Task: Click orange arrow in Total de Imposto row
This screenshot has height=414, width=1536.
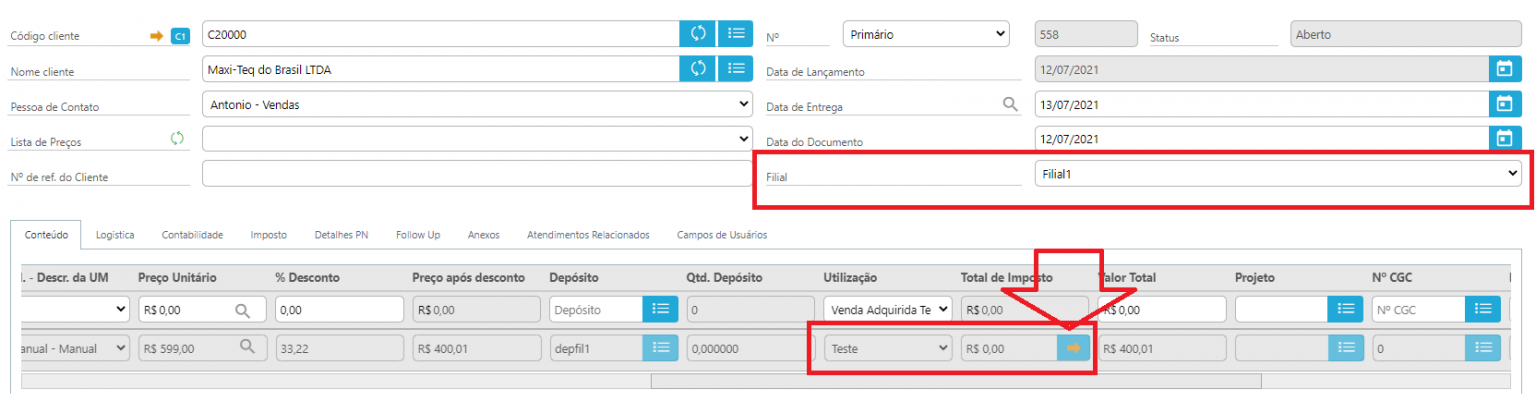Action: point(1073,348)
